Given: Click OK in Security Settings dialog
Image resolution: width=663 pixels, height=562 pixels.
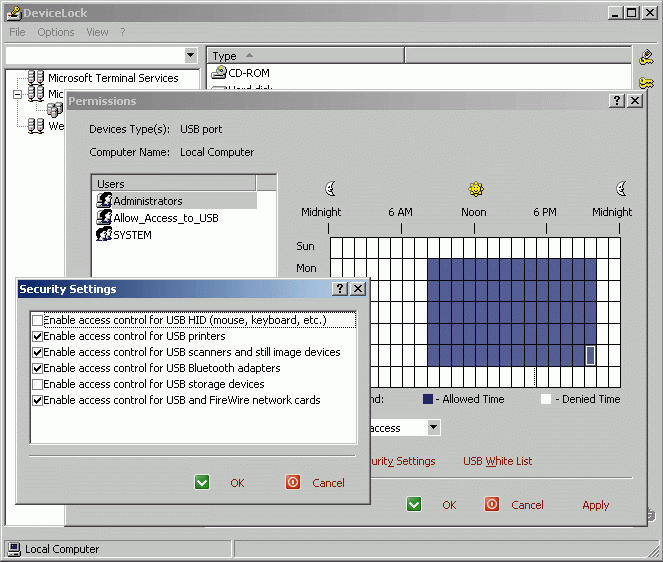Looking at the screenshot, I should coord(237,483).
